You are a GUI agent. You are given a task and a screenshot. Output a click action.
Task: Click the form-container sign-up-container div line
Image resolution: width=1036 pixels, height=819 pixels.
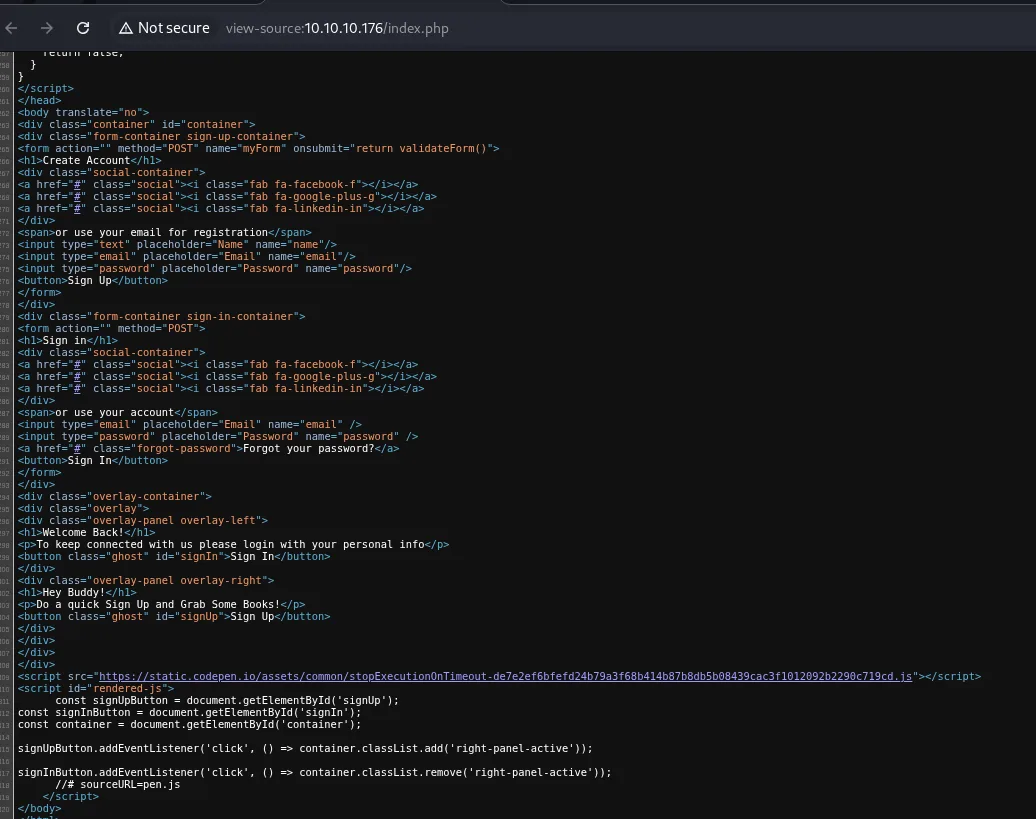(161, 136)
